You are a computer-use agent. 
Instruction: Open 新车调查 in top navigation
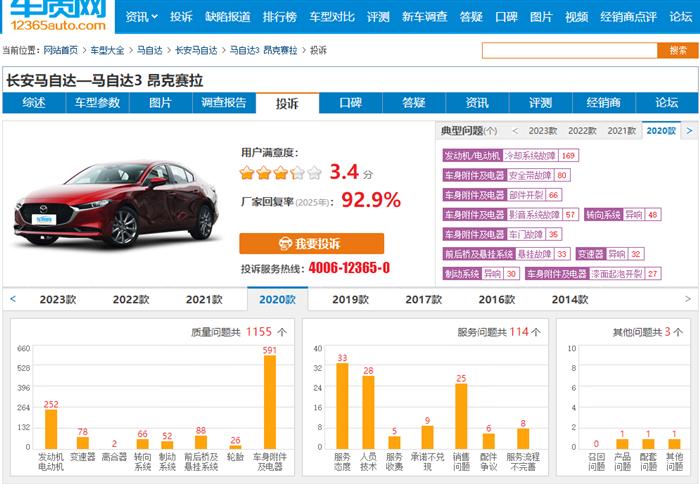(425, 17)
